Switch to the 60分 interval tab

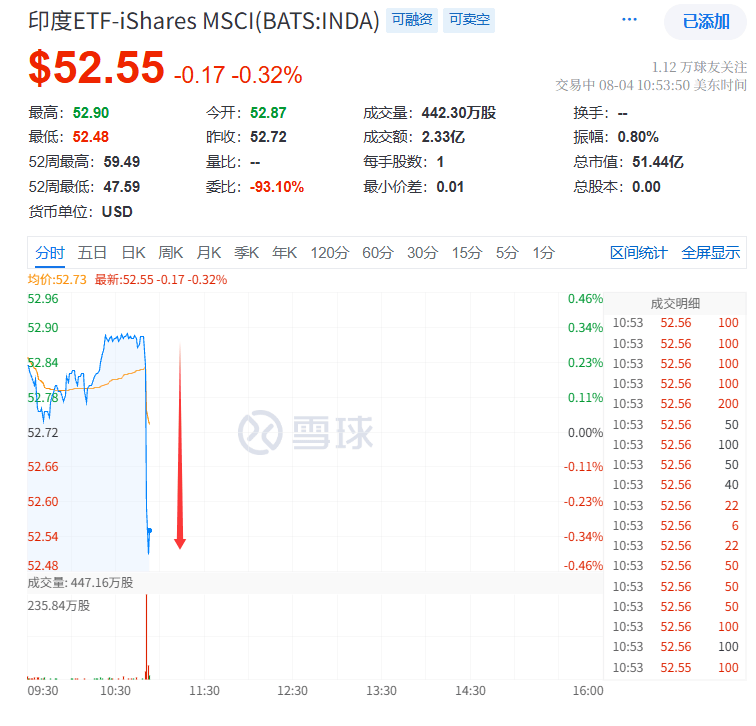pyautogui.click(x=378, y=253)
